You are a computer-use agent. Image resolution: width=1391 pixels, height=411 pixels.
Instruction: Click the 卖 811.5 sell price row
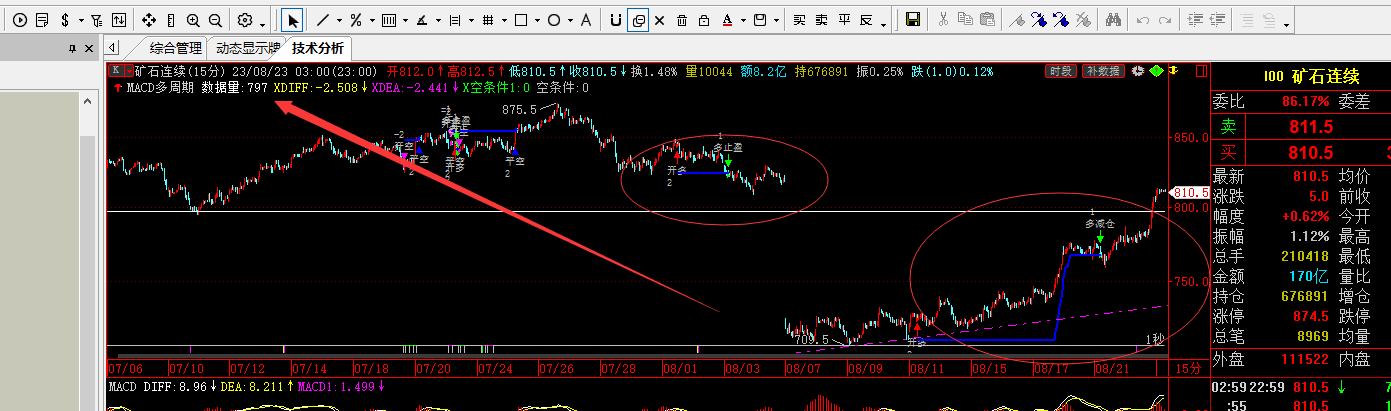(1300, 127)
